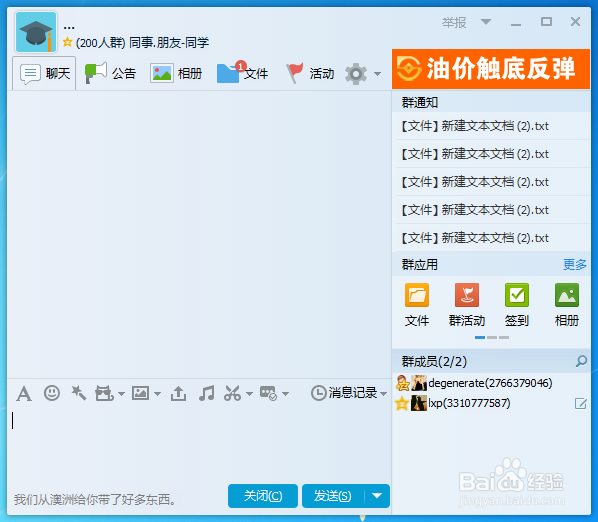The height and width of the screenshot is (522, 598).
Task: Click the bottom ad text about 澳洲
Action: [x=94, y=499]
